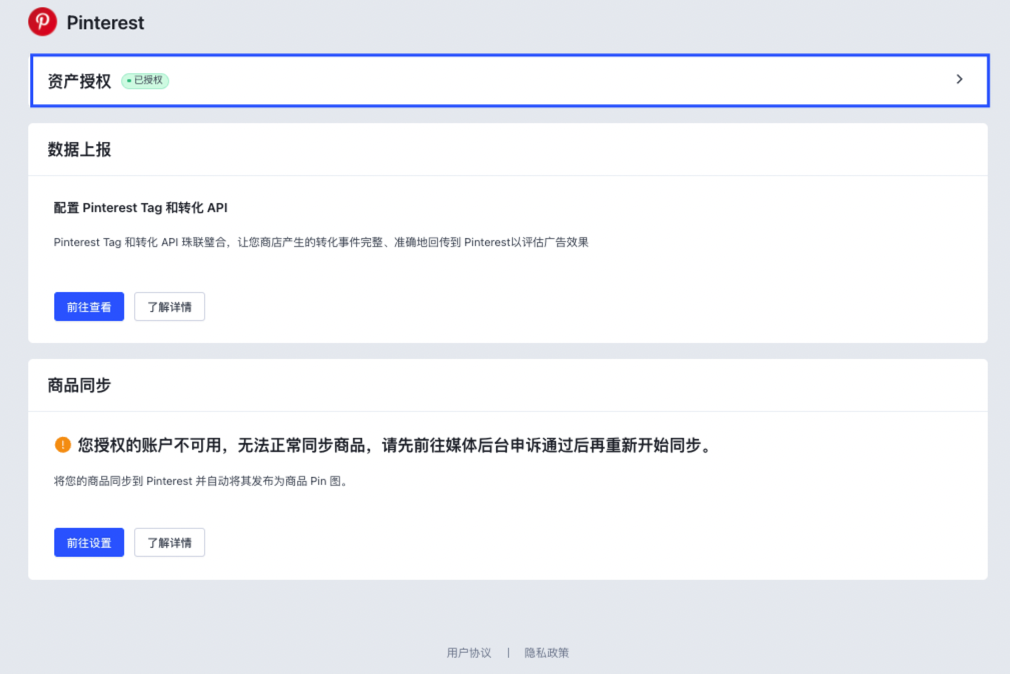Screen dimensions: 1010x674
Task: Click the 商品同步 section heading
Action: [x=79, y=385]
